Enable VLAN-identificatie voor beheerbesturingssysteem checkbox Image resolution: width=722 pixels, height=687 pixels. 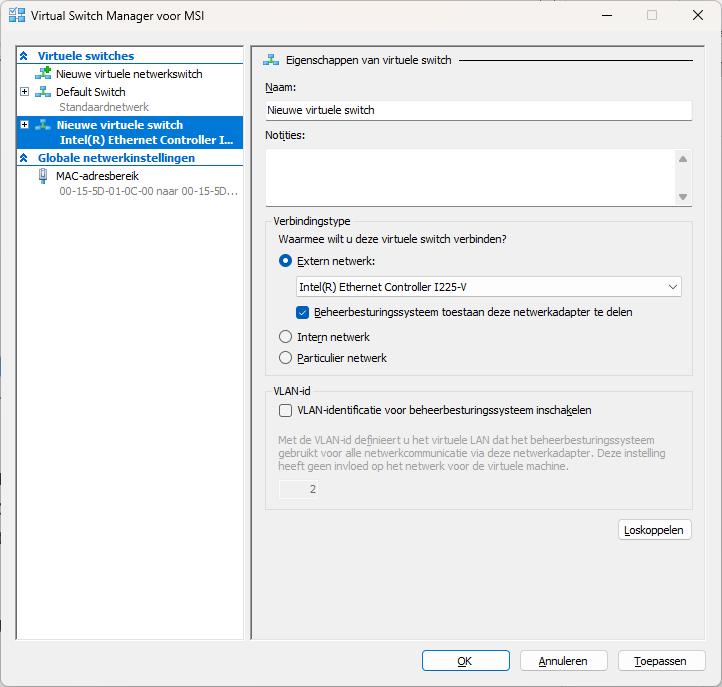[285, 410]
